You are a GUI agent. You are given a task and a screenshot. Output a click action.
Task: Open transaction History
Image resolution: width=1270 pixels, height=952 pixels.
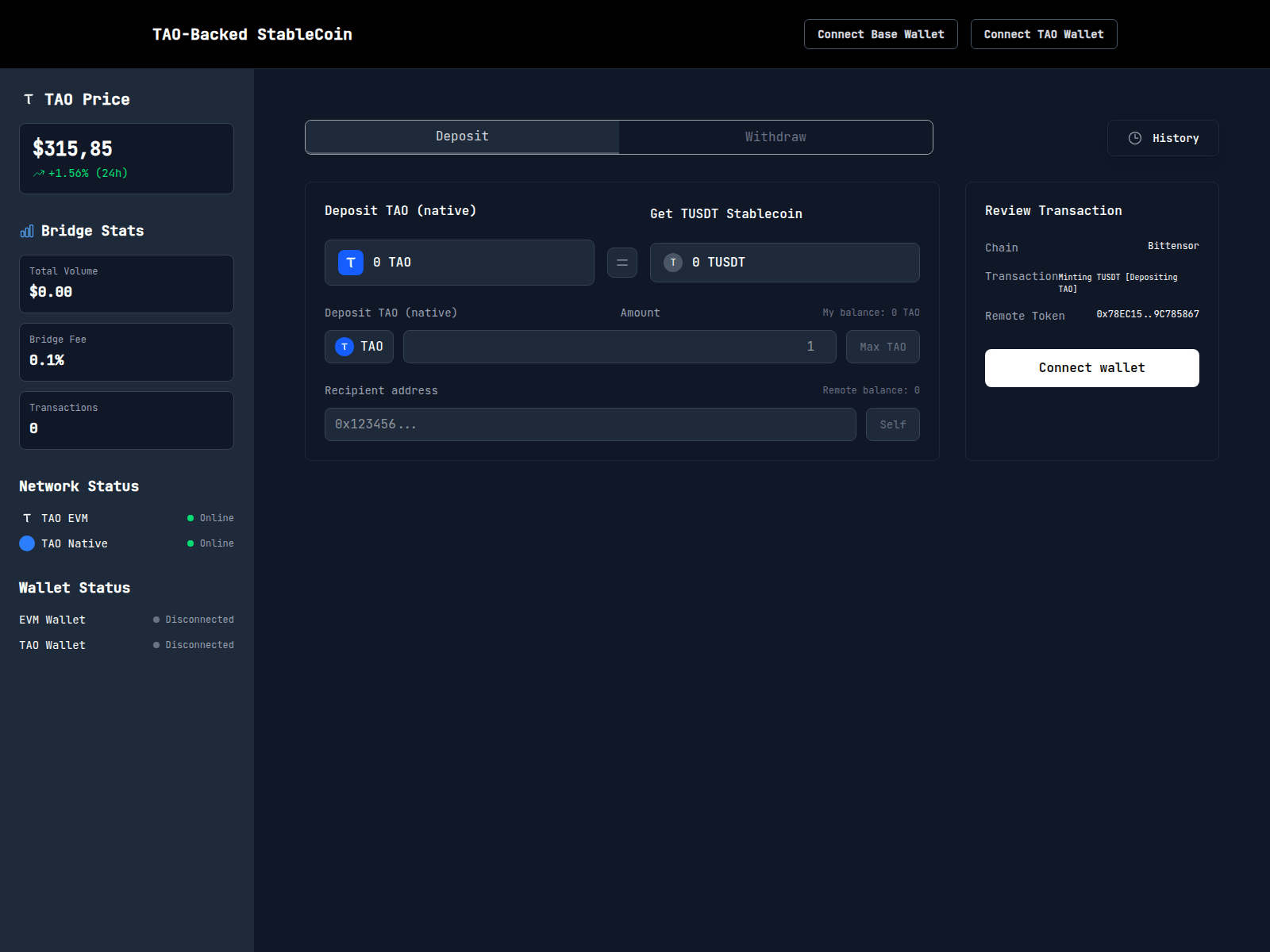[1163, 138]
